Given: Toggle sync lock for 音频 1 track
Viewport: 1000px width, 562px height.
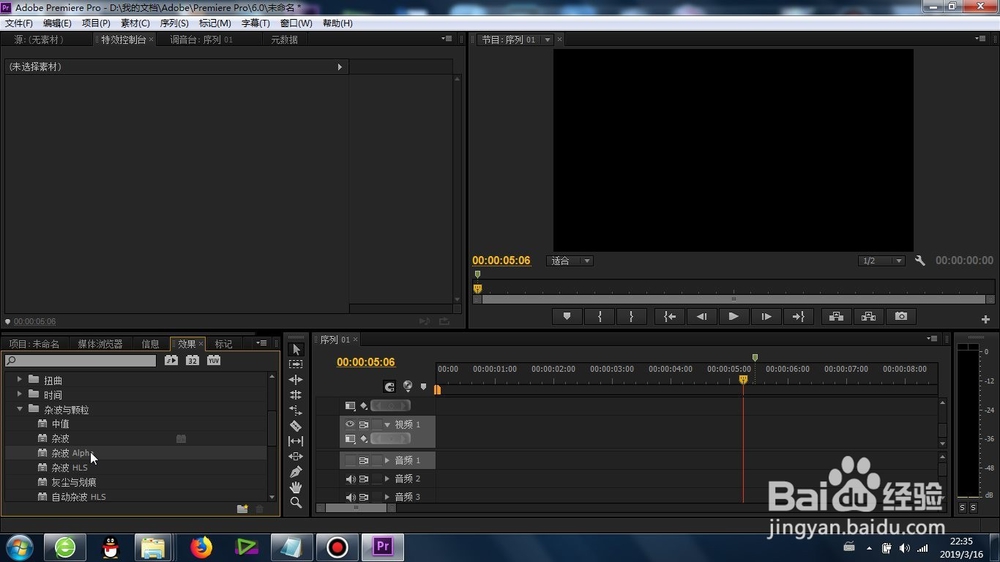Looking at the screenshot, I should (x=364, y=460).
